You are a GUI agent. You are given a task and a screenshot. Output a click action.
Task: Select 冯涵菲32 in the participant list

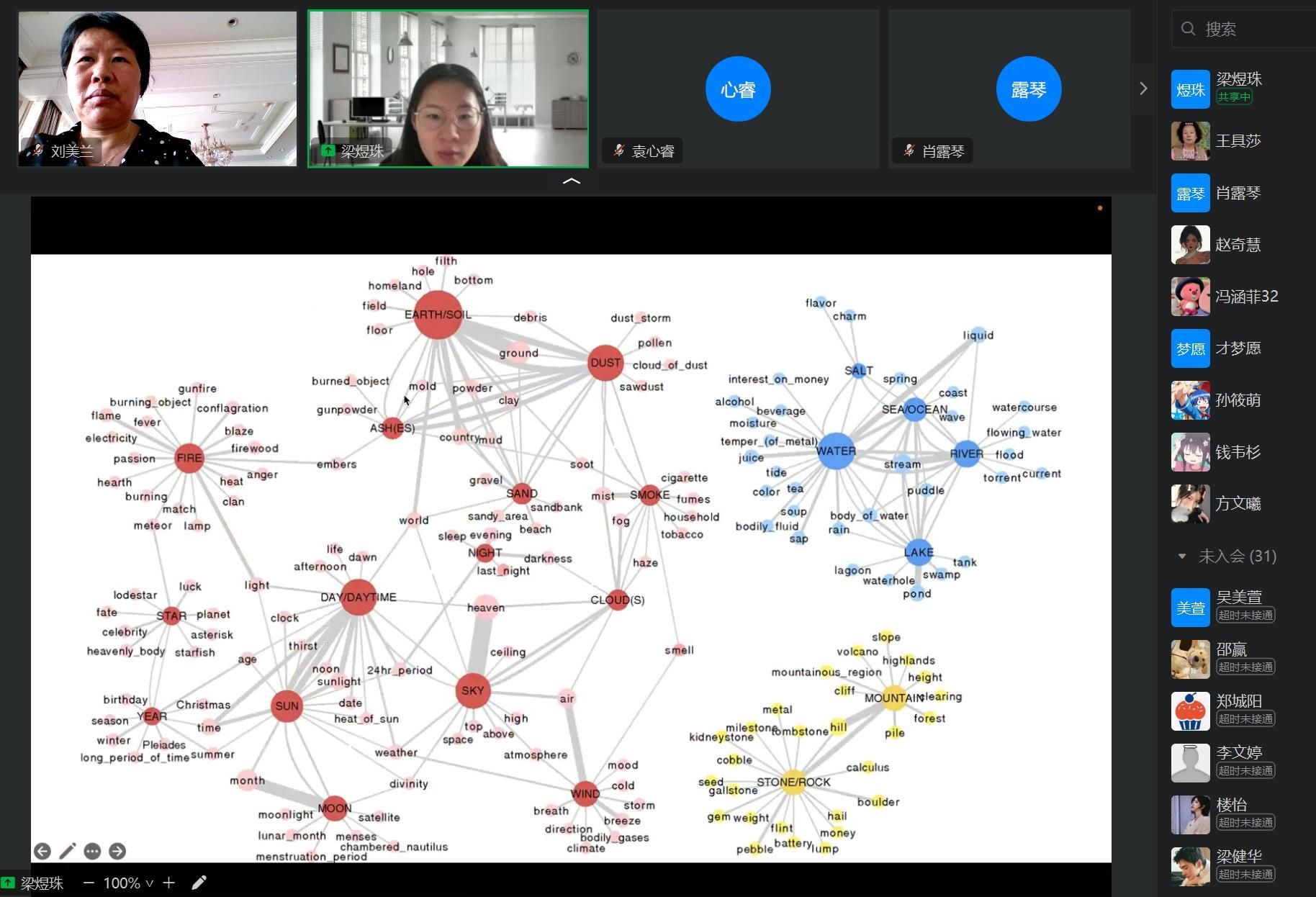[x=1245, y=297]
